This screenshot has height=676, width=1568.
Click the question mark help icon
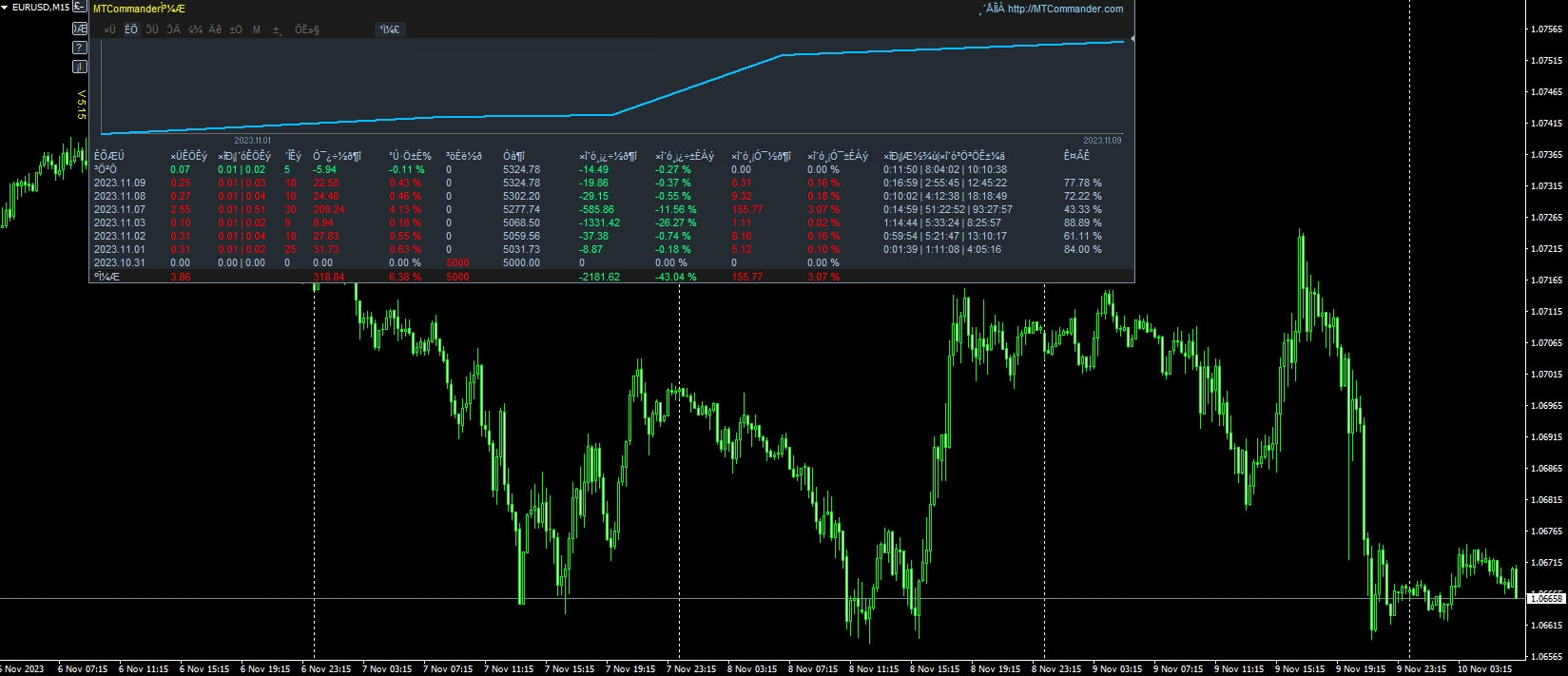point(80,48)
